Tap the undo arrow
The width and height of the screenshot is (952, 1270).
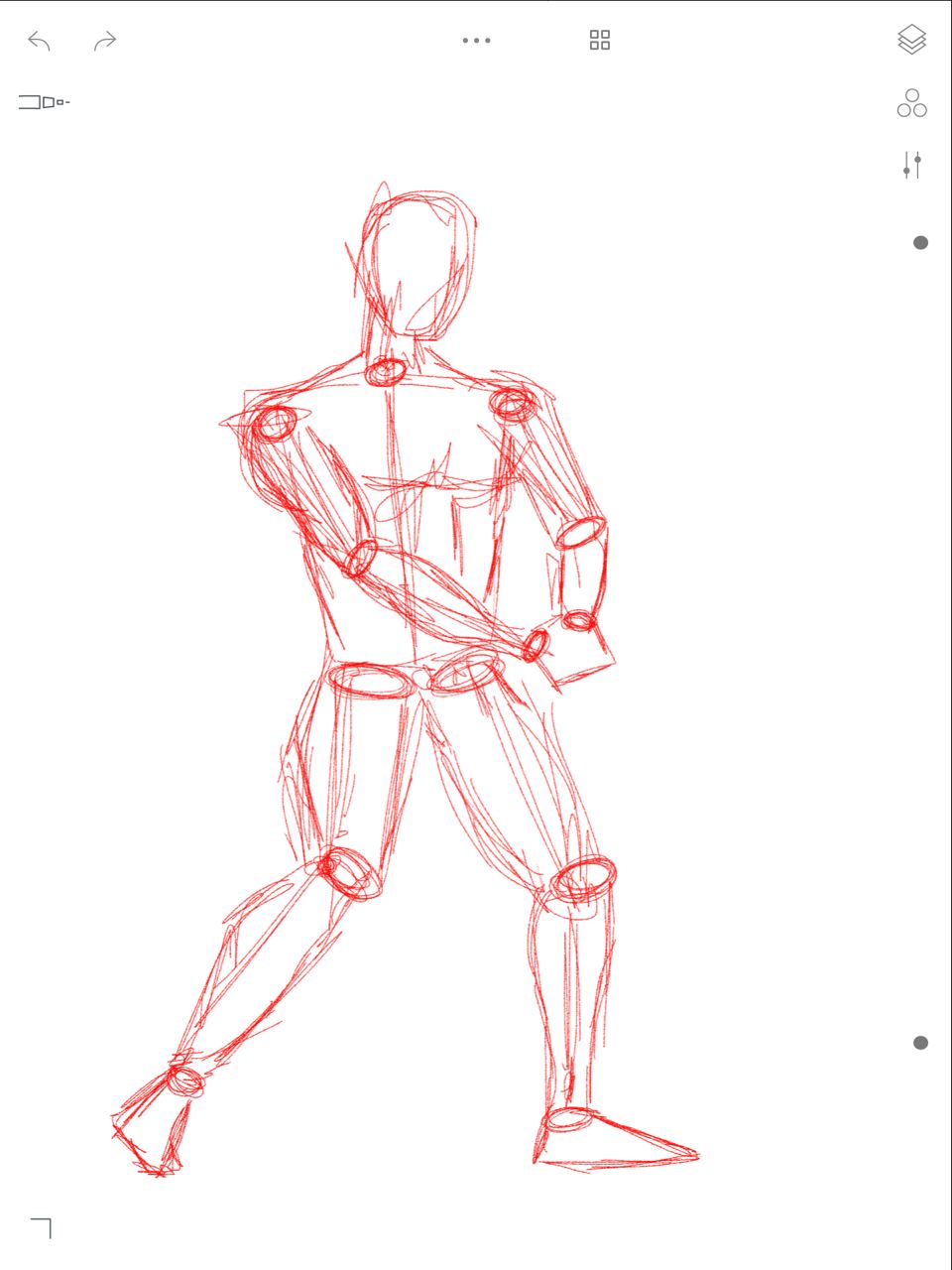[39, 41]
